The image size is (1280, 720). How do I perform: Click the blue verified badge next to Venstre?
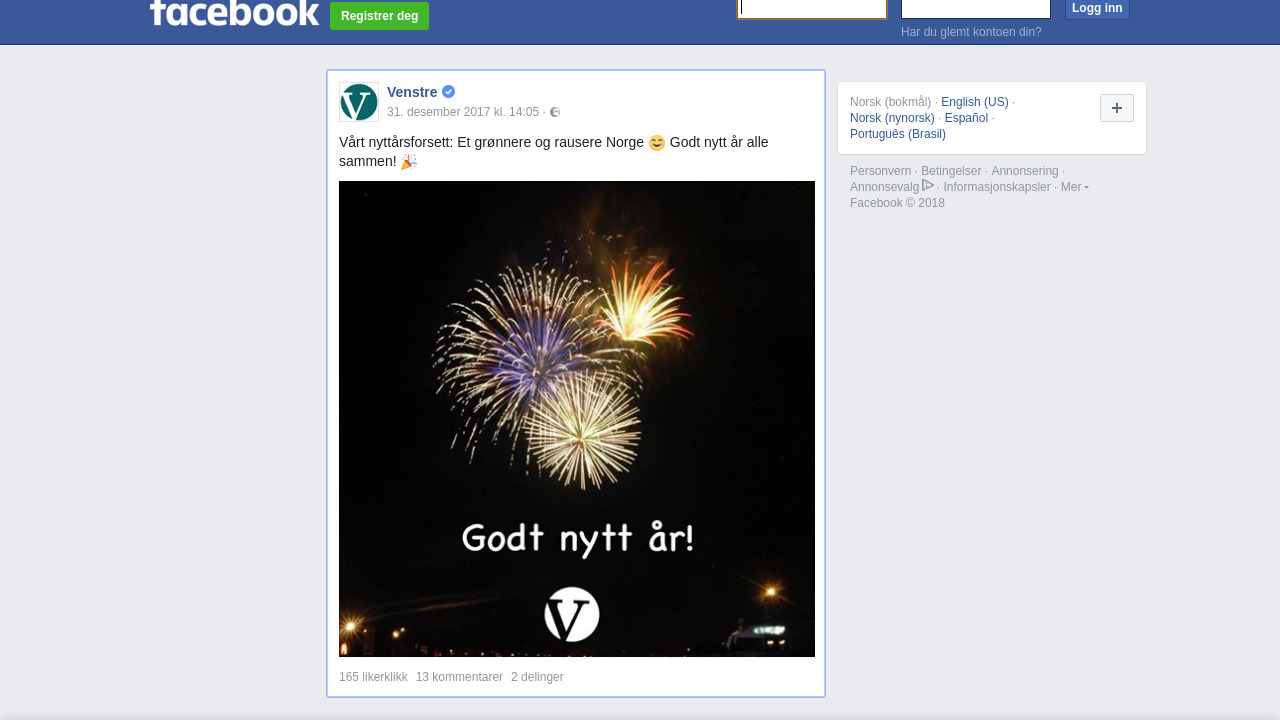(x=449, y=92)
